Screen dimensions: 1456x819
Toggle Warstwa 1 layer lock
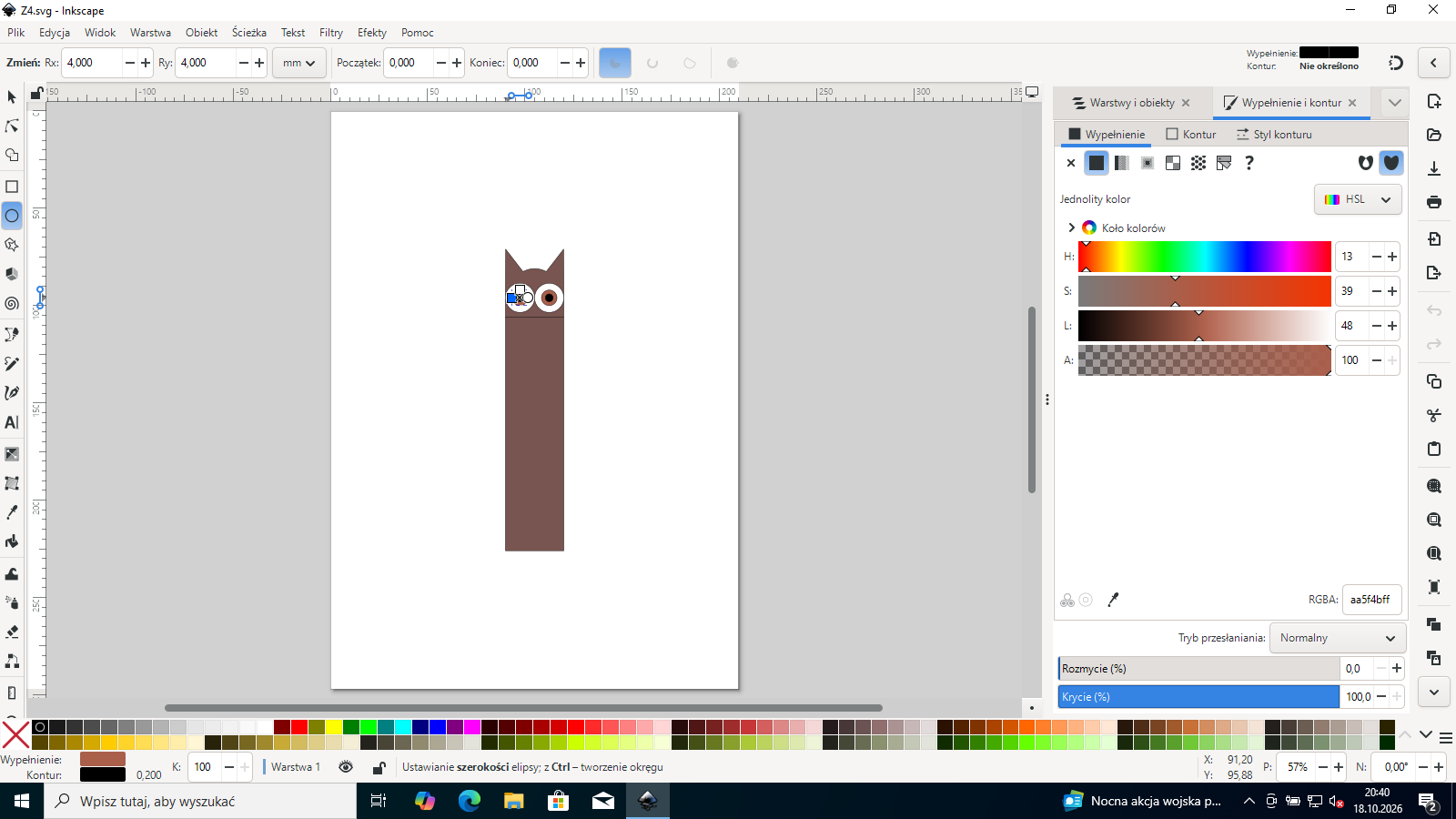379,767
